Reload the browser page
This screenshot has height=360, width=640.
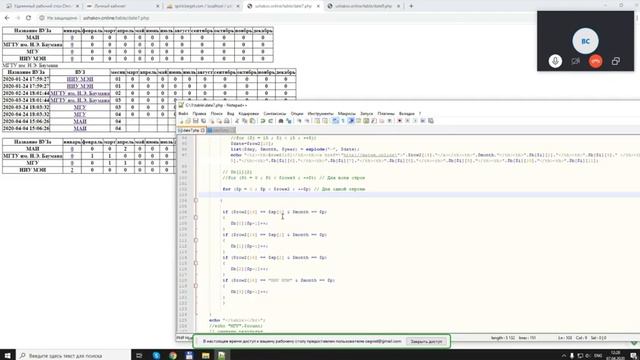pos(28,18)
